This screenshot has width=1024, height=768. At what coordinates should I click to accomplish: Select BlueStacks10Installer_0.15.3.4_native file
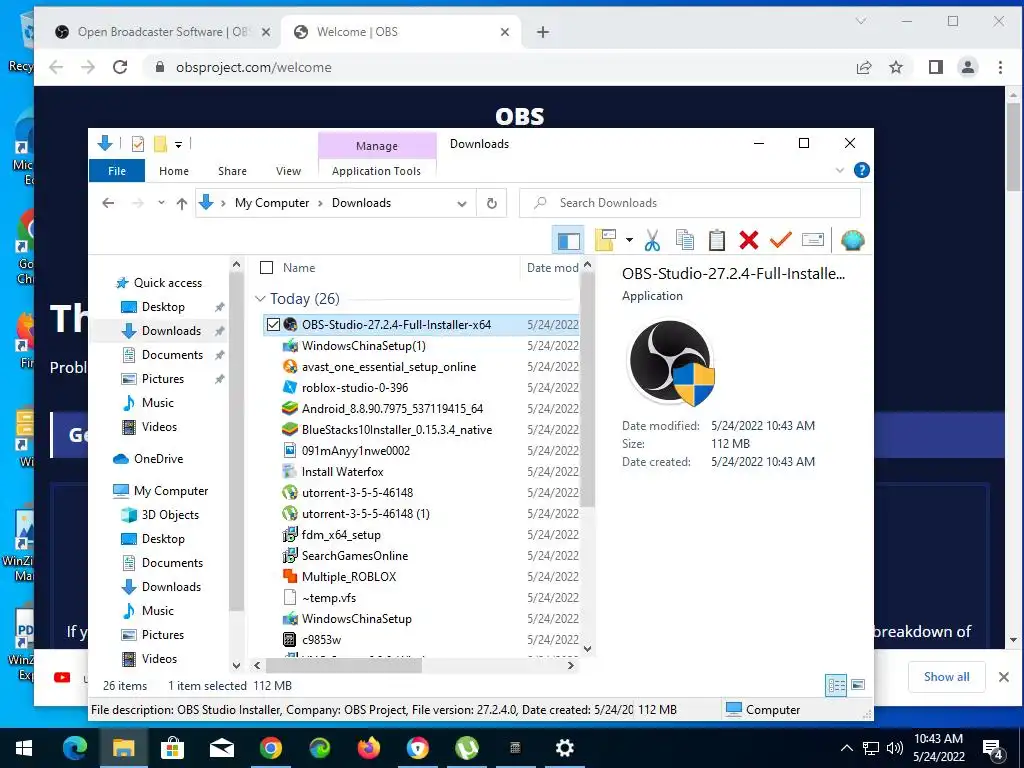[x=396, y=430]
